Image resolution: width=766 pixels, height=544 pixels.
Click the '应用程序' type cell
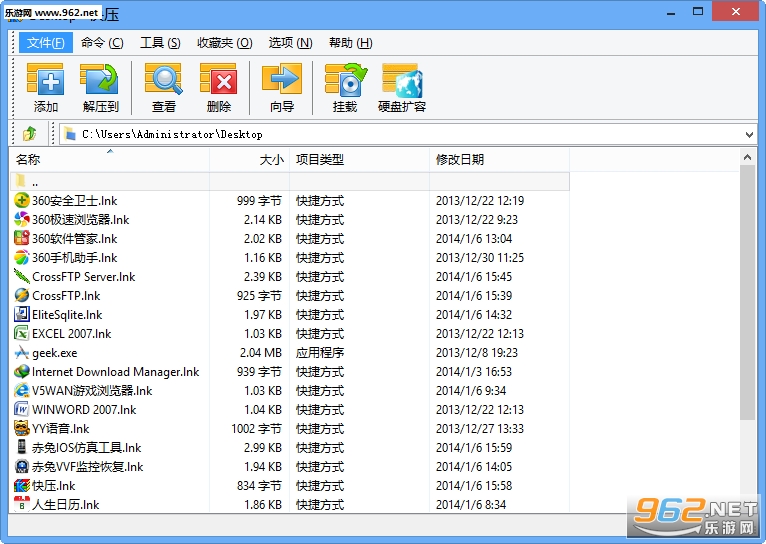coord(320,353)
